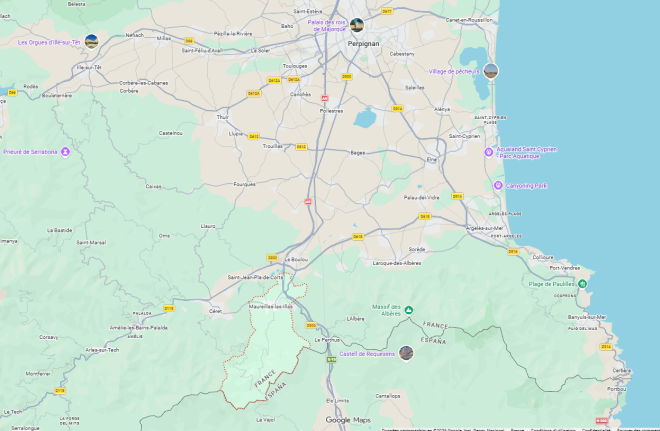Image resolution: width=660 pixels, height=431 pixels.
Task: Click the red road shield near Portbou
Action: tap(601, 420)
